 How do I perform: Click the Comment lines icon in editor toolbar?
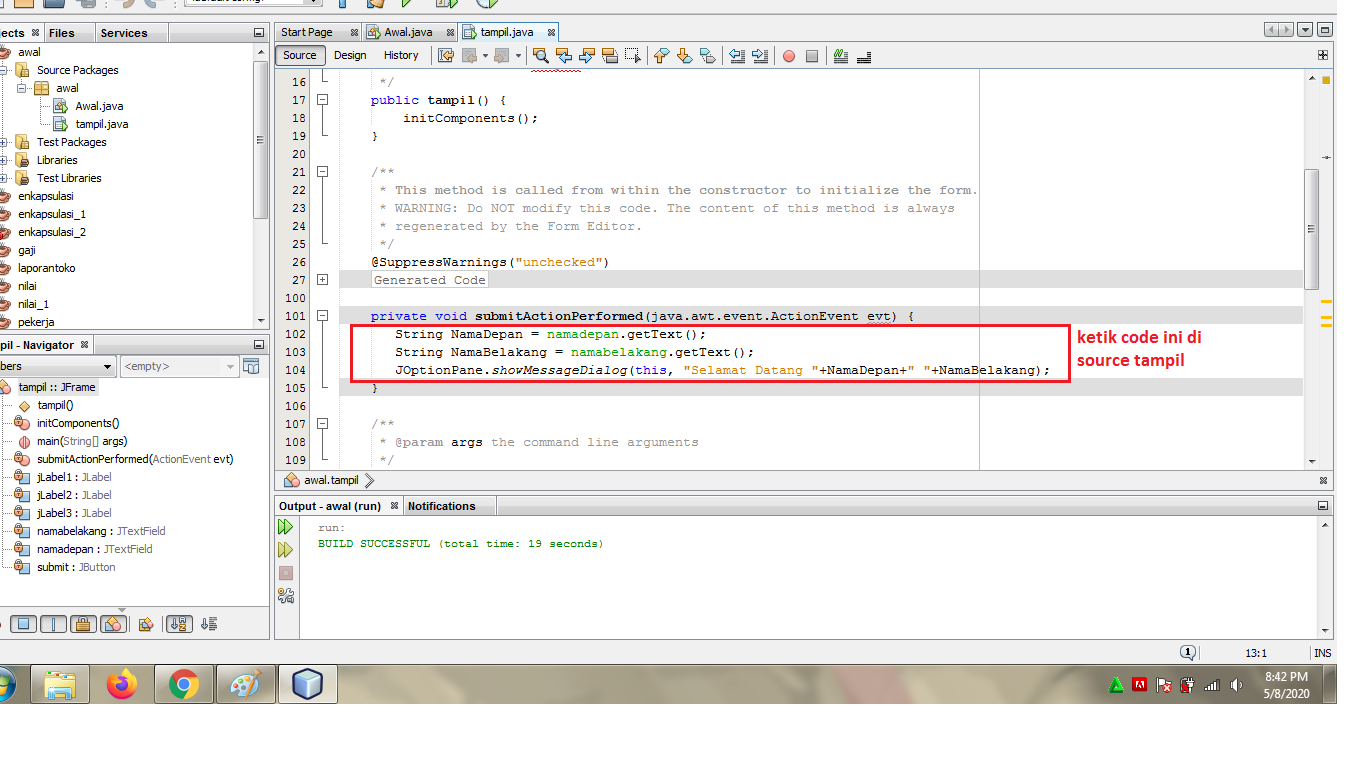841,57
